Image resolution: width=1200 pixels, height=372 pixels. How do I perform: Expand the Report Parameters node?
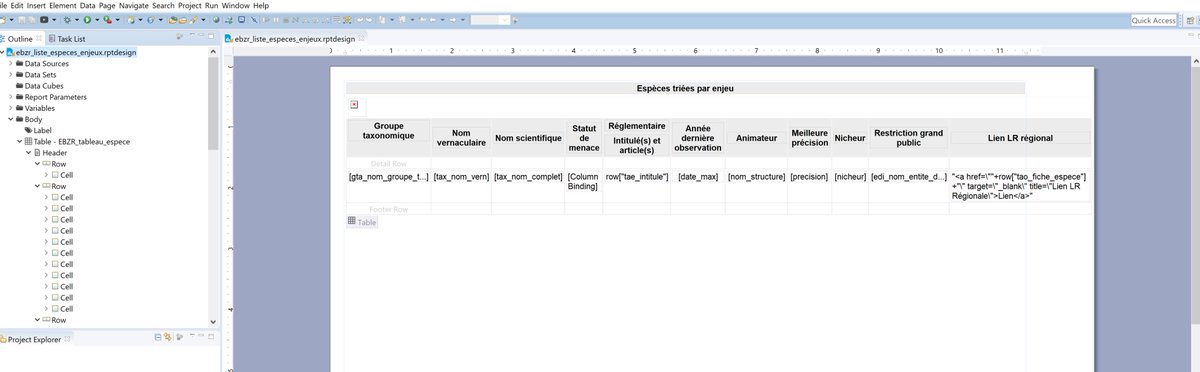click(10, 97)
